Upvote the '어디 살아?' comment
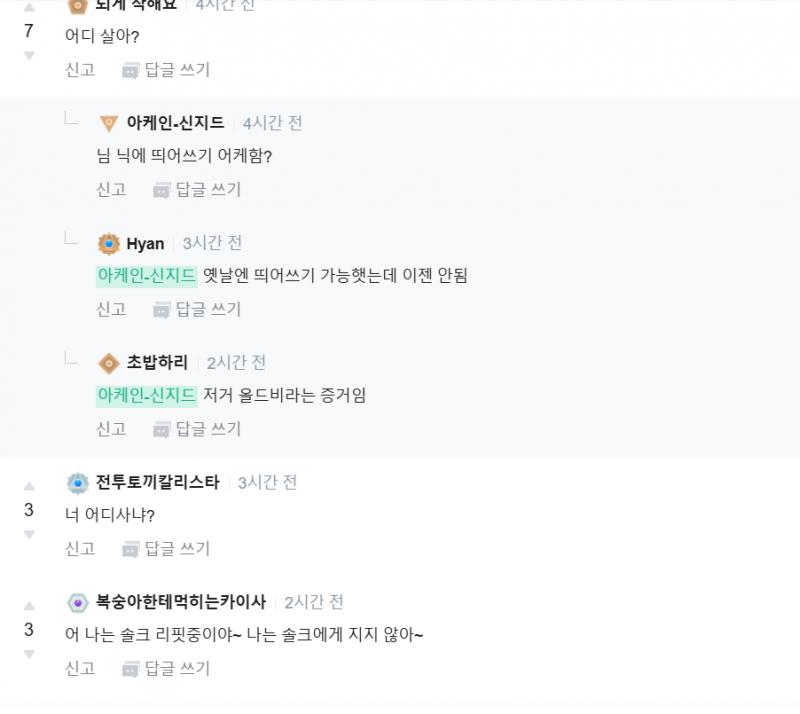The height and width of the screenshot is (714, 800). pos(29,8)
